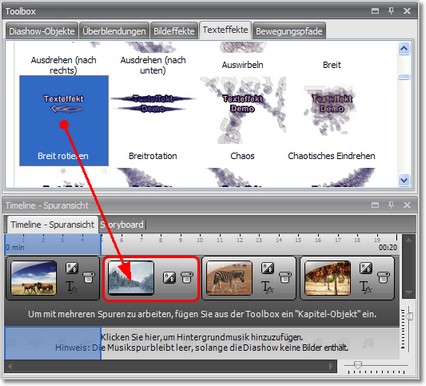This screenshot has width=426, height=386.
Task: Click the Breit effect label
Action: pyautogui.click(x=332, y=65)
